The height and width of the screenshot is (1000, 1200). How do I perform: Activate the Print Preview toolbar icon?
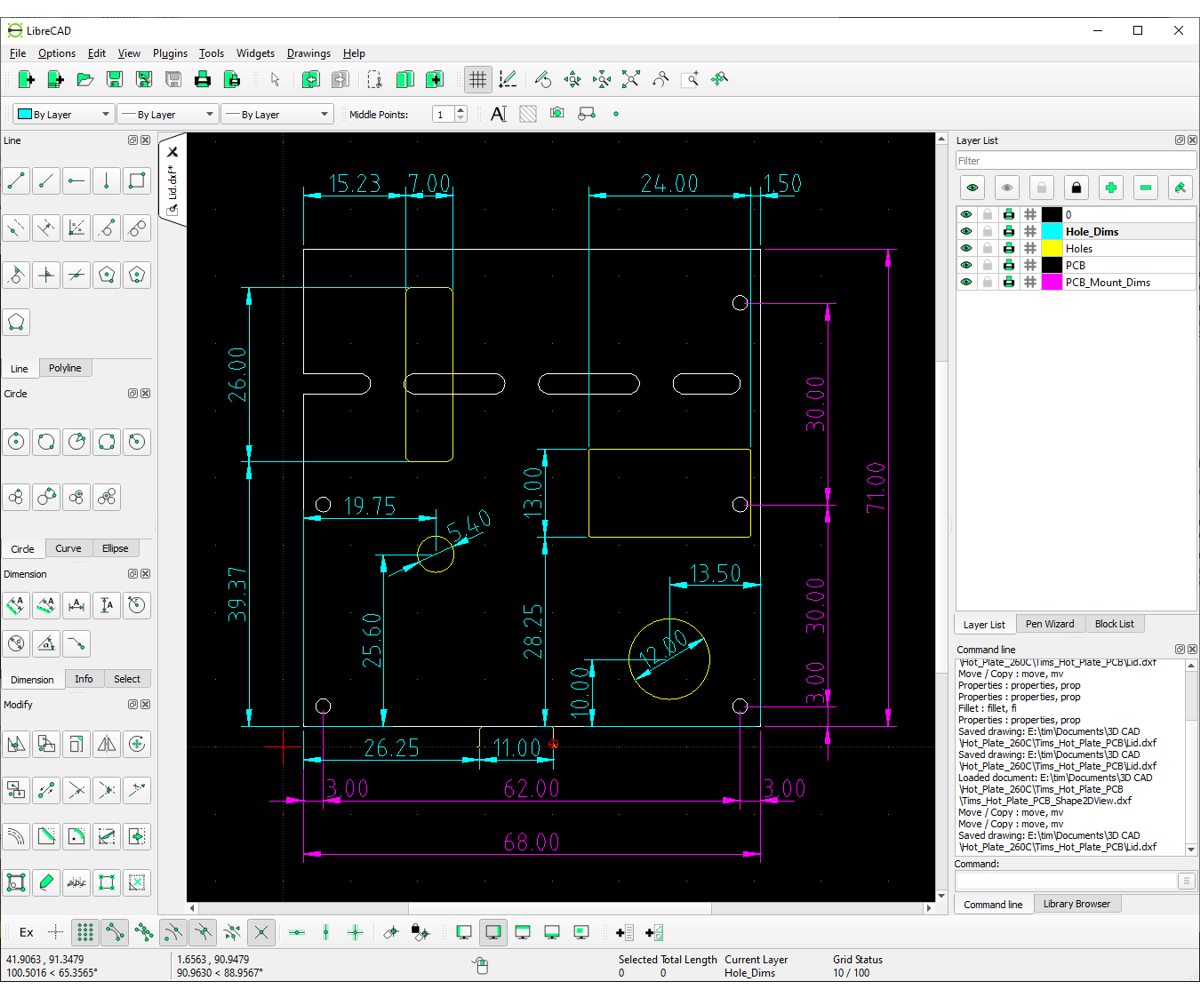(232, 79)
